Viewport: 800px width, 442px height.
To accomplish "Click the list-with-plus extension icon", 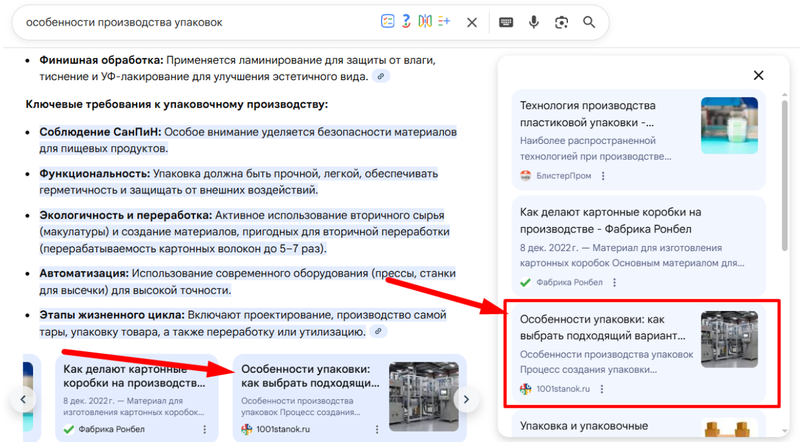I will coord(444,21).
